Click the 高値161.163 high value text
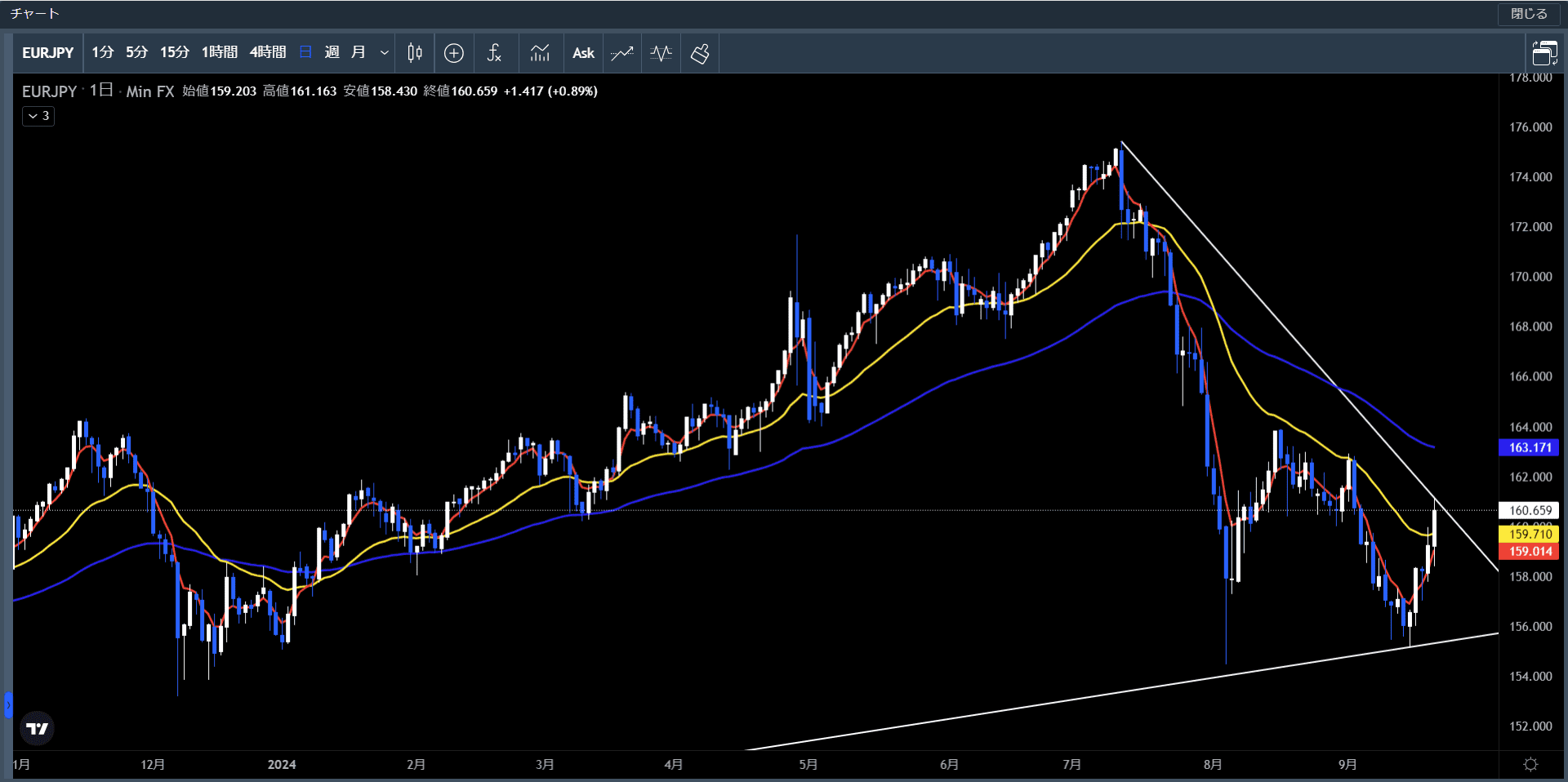The width and height of the screenshot is (1568, 782). point(299,91)
